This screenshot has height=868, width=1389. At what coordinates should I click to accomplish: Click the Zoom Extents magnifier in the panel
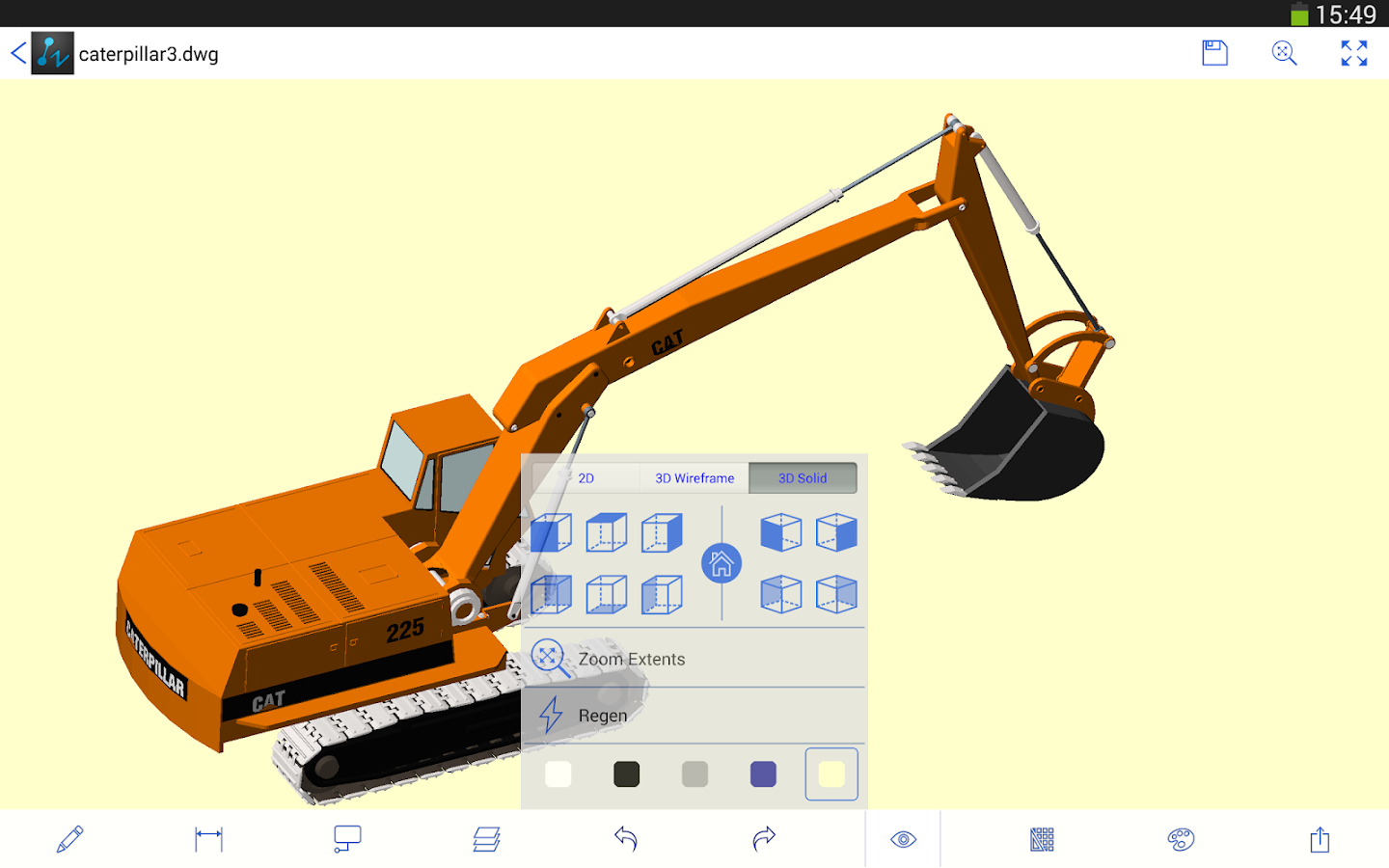[x=550, y=659]
